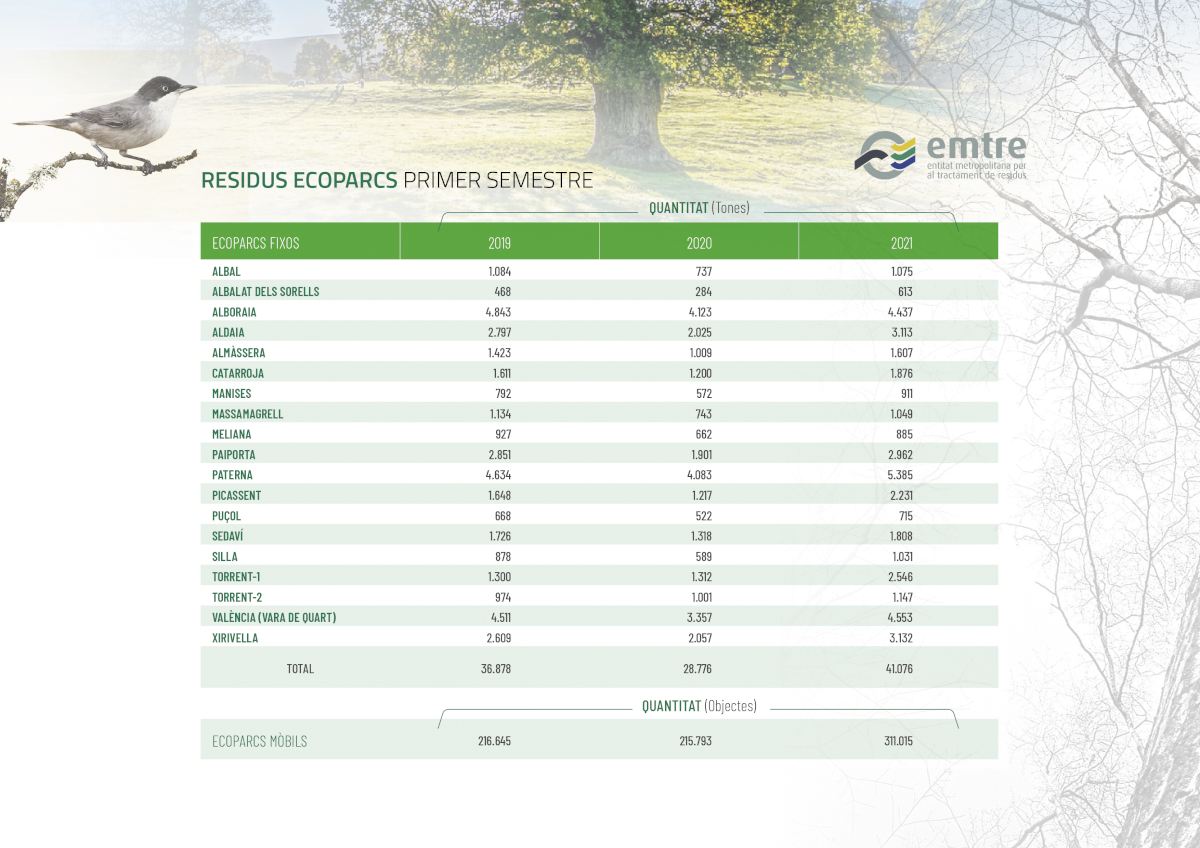Select the 2020 column header

point(699,242)
